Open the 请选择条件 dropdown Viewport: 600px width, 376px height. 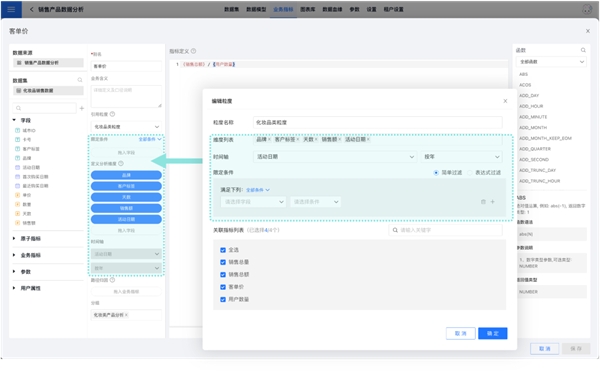pyautogui.click(x=315, y=202)
